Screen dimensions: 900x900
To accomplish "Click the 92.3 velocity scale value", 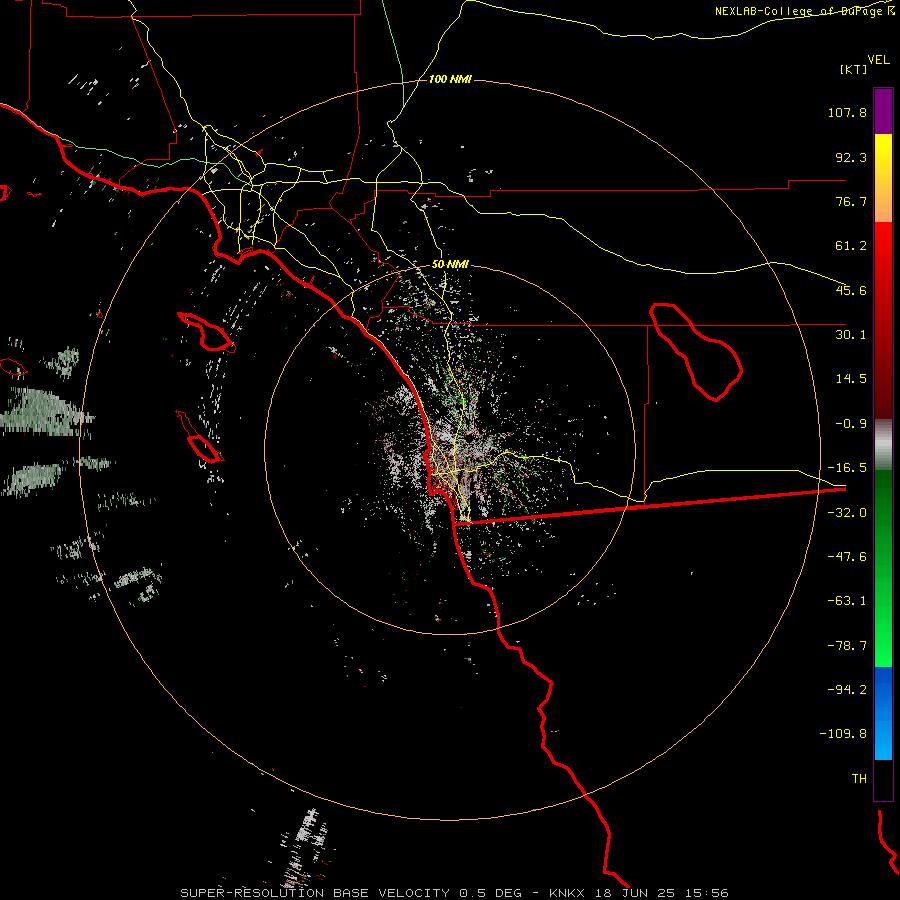I will click(851, 157).
